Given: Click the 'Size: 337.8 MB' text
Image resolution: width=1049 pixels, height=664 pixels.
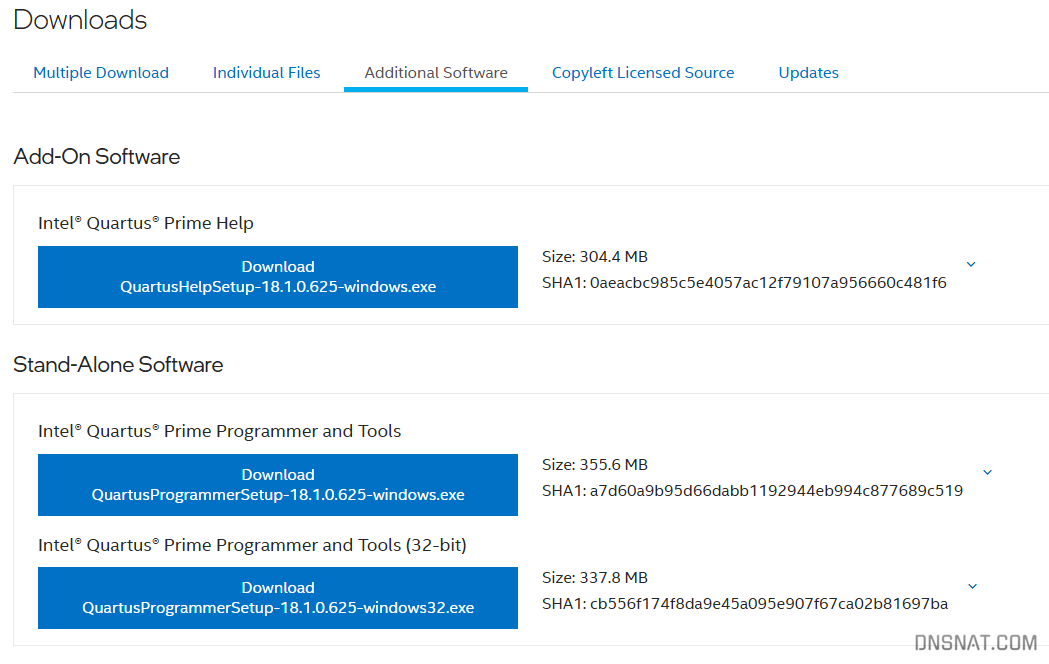Looking at the screenshot, I should click(595, 578).
